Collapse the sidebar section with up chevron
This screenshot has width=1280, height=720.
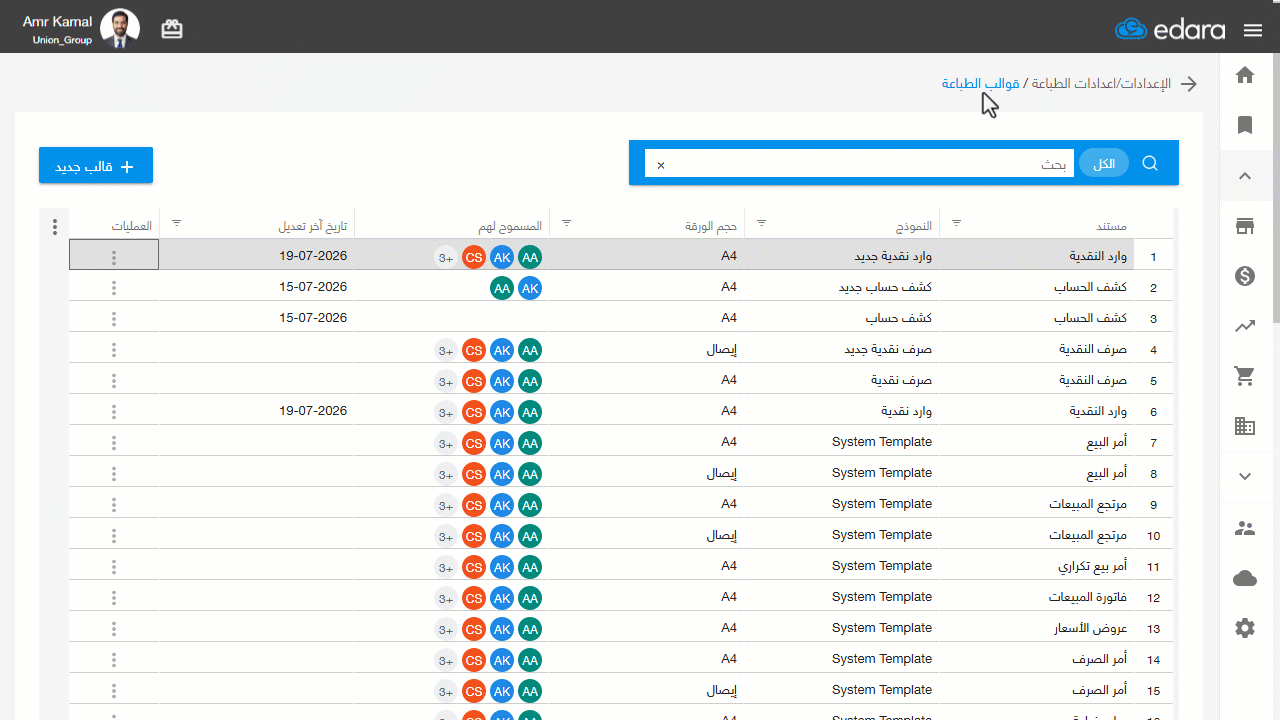pyautogui.click(x=1245, y=176)
